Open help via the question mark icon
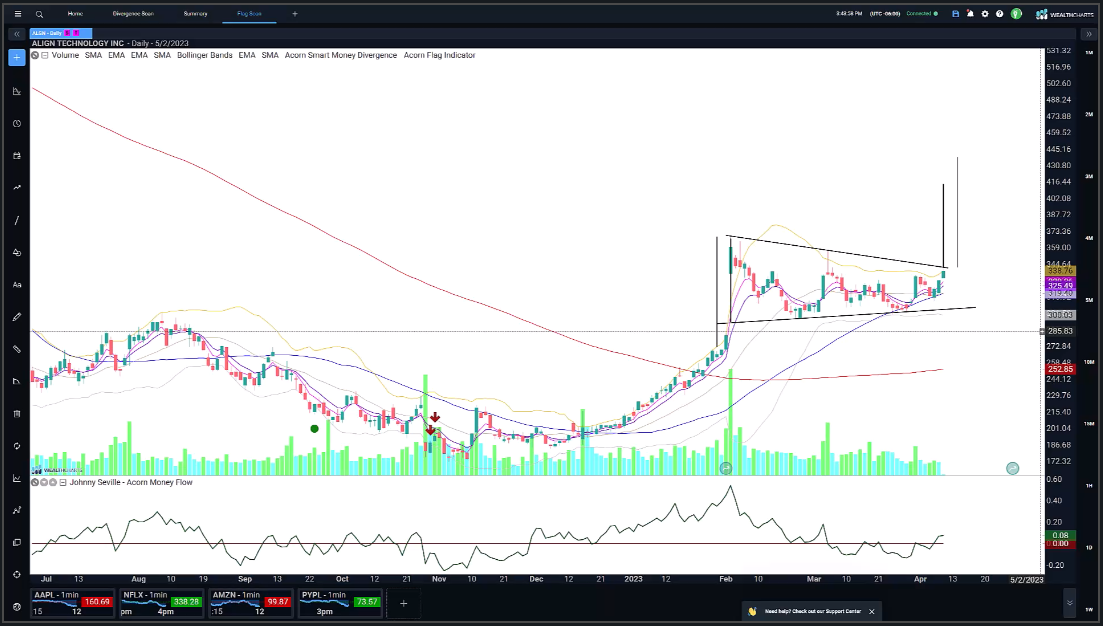 pos(1000,13)
